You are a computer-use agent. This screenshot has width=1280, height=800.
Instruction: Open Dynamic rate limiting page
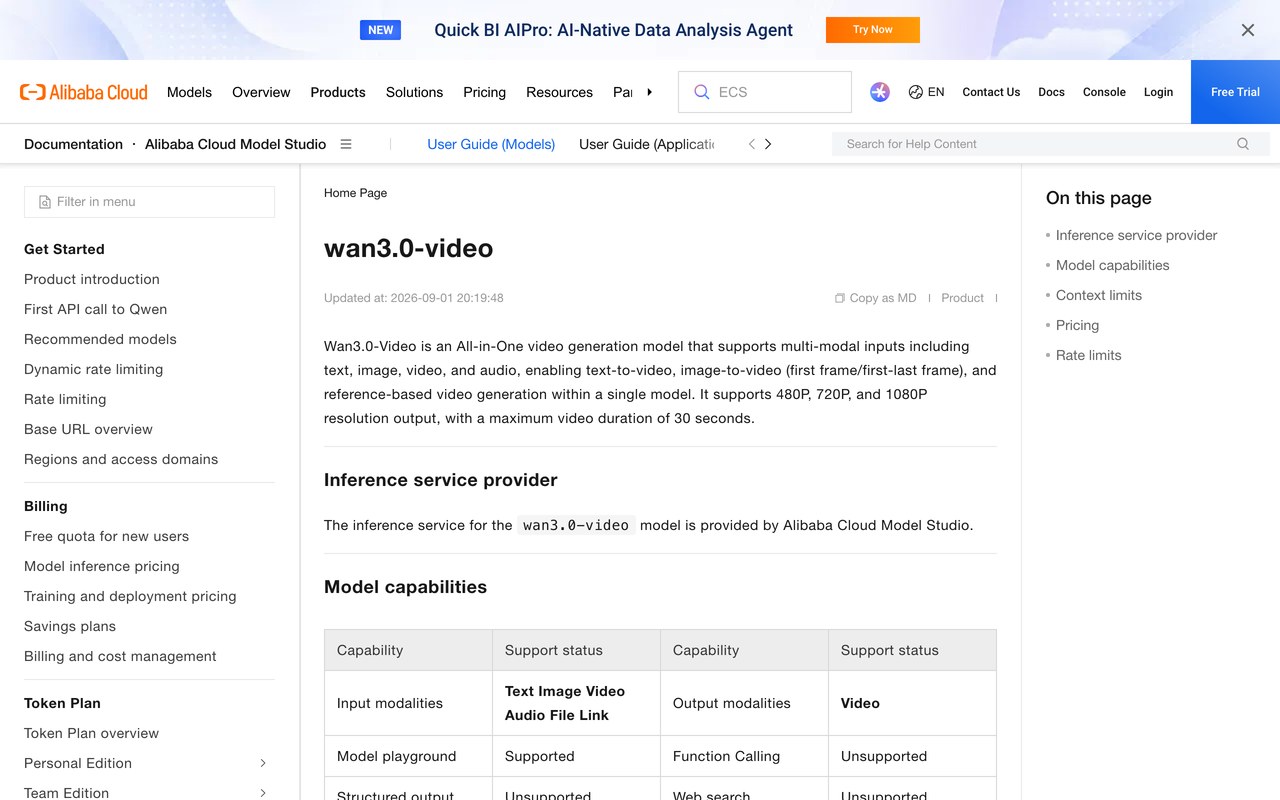94,369
